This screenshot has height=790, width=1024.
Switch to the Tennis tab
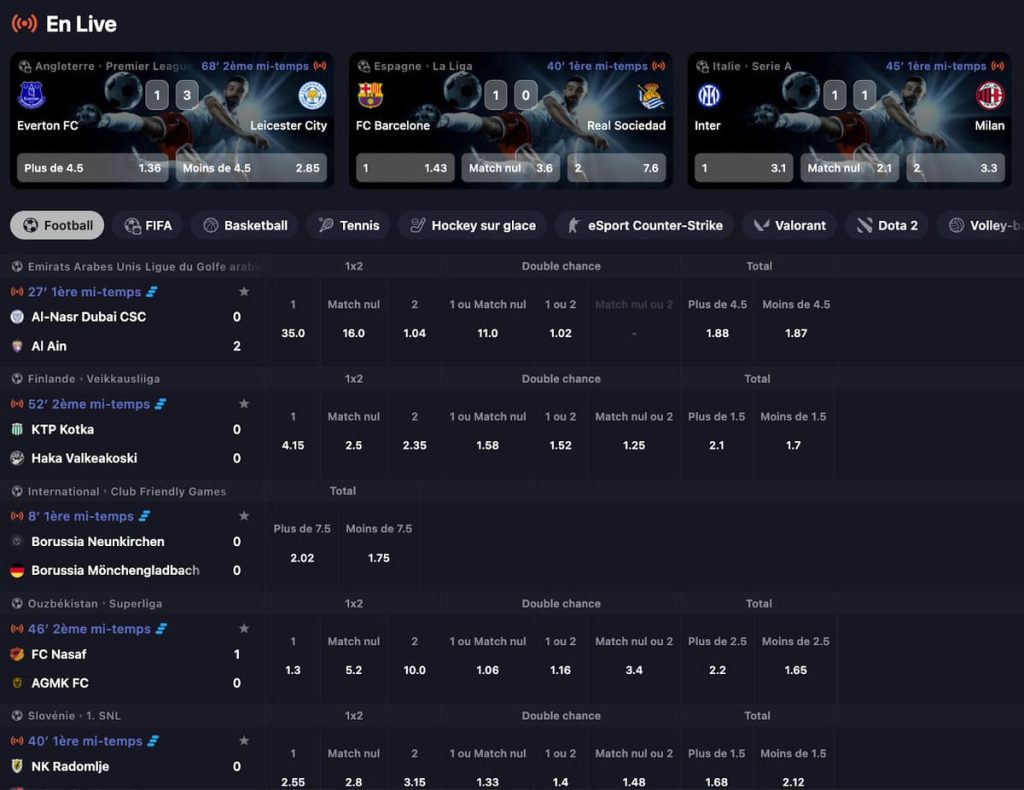[x=348, y=225]
